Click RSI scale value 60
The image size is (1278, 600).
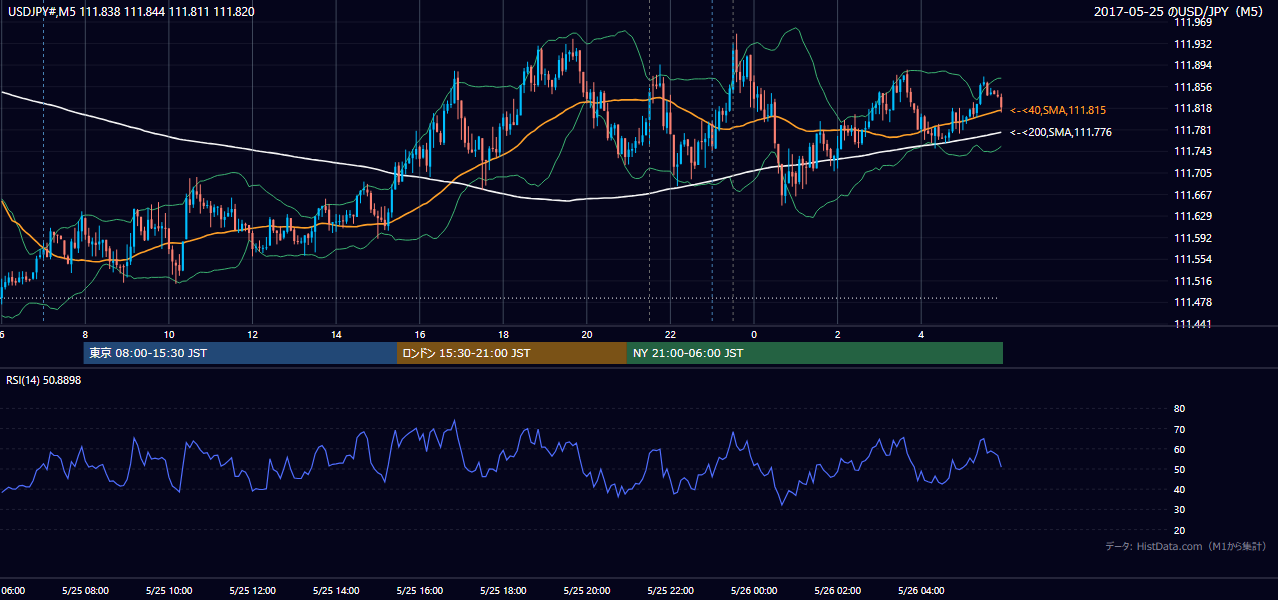point(1179,449)
